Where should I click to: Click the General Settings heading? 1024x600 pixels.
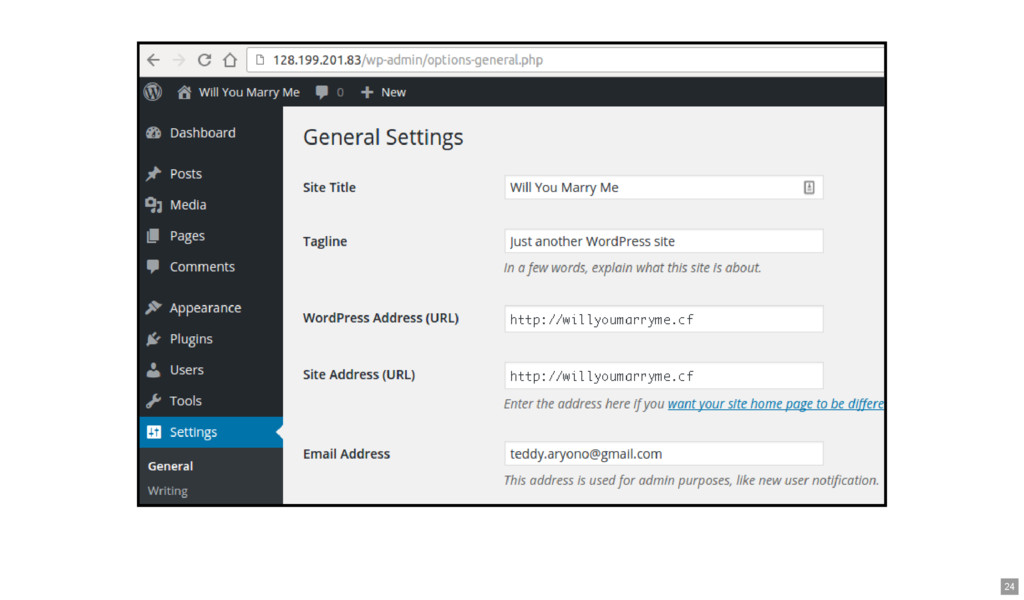coord(383,138)
